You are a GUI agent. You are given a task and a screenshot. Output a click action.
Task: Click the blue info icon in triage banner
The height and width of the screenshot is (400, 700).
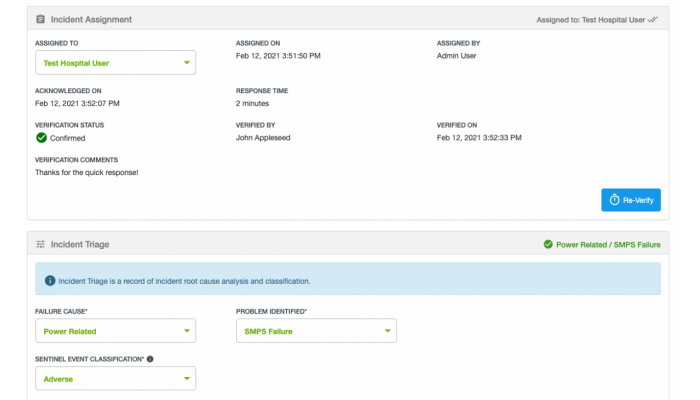point(50,281)
